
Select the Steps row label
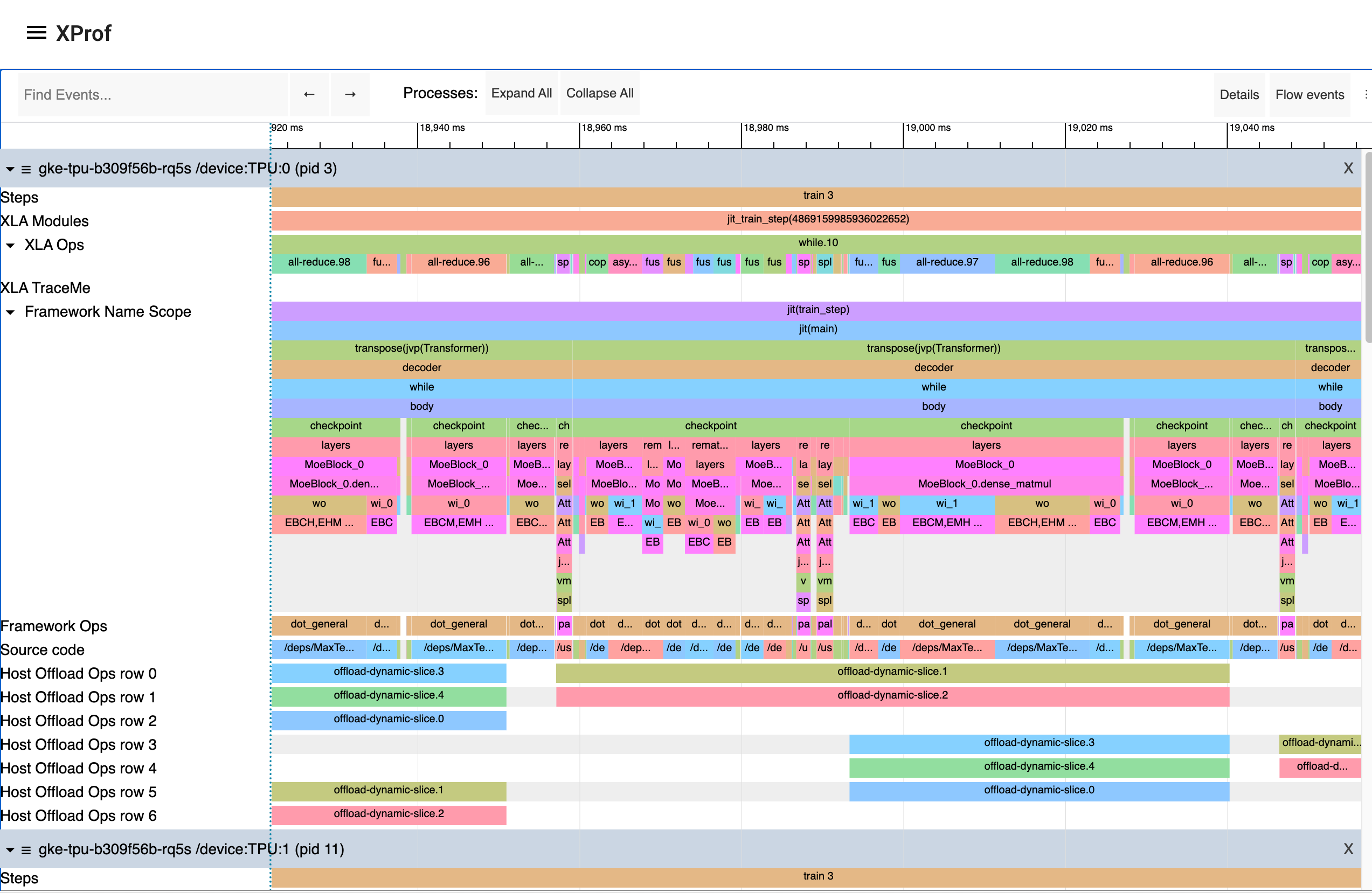coord(19,197)
